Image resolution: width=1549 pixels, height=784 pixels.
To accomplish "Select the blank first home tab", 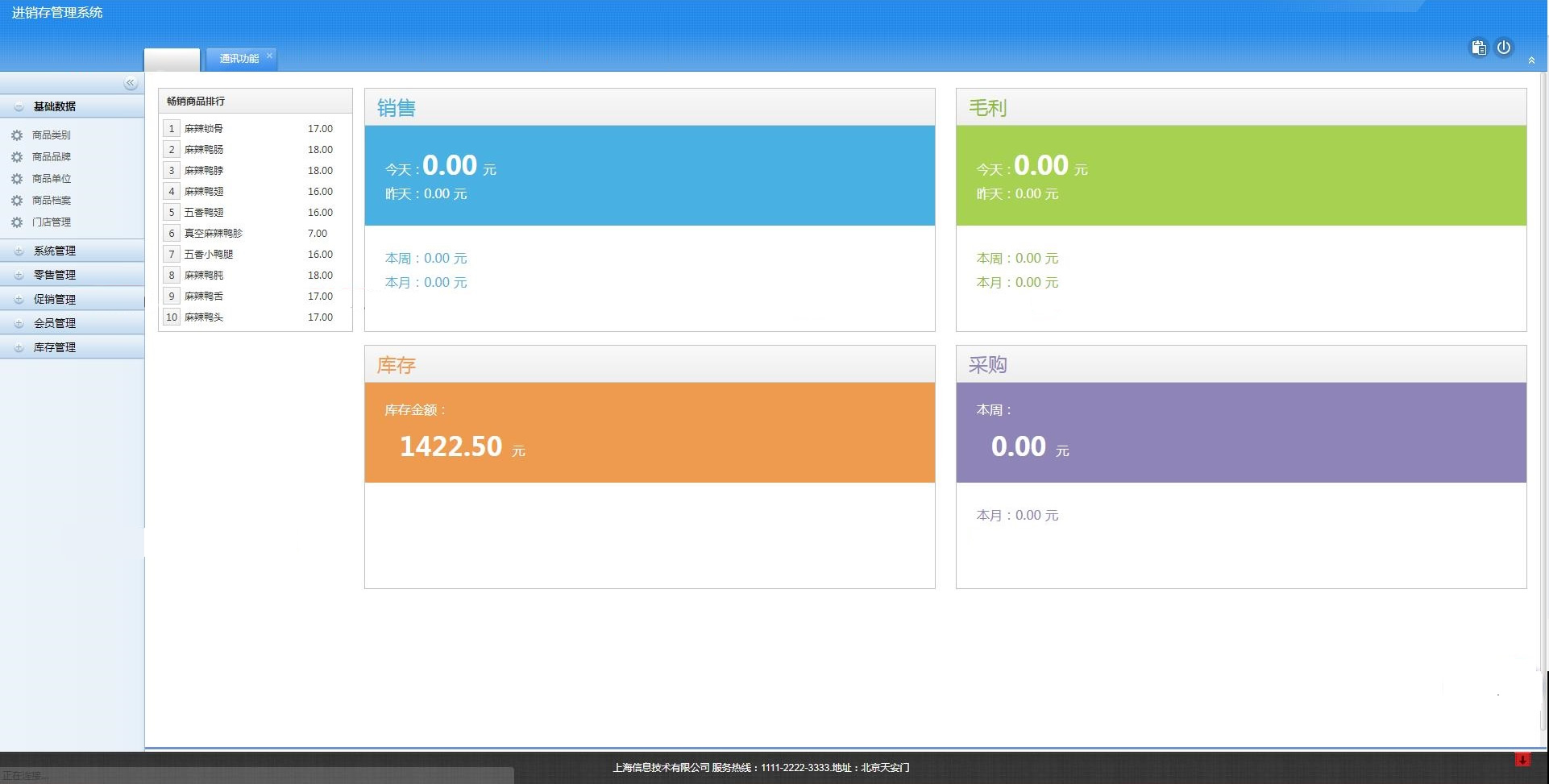I will click(x=172, y=60).
